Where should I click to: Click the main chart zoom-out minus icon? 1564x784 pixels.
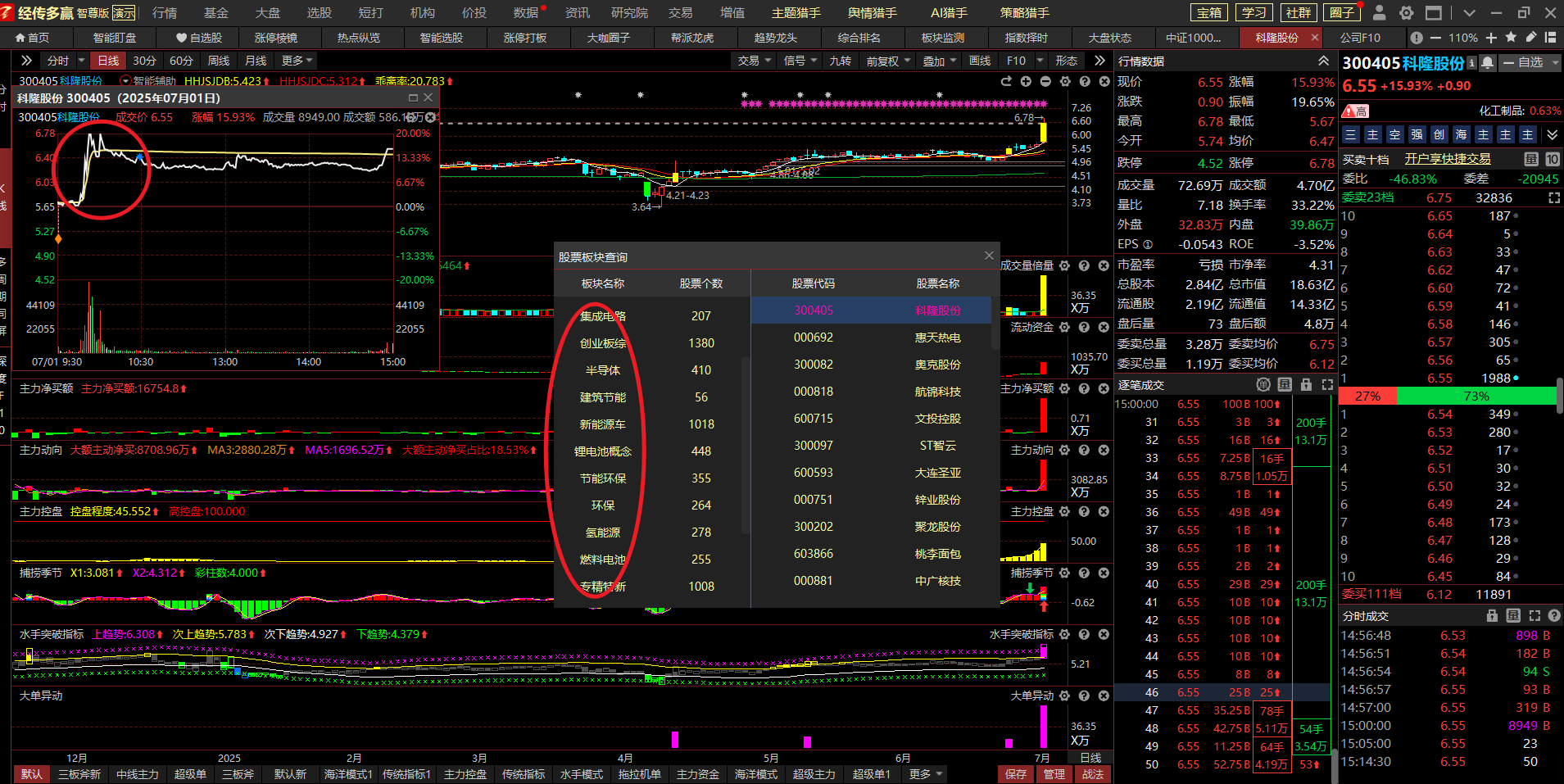(x=1045, y=81)
